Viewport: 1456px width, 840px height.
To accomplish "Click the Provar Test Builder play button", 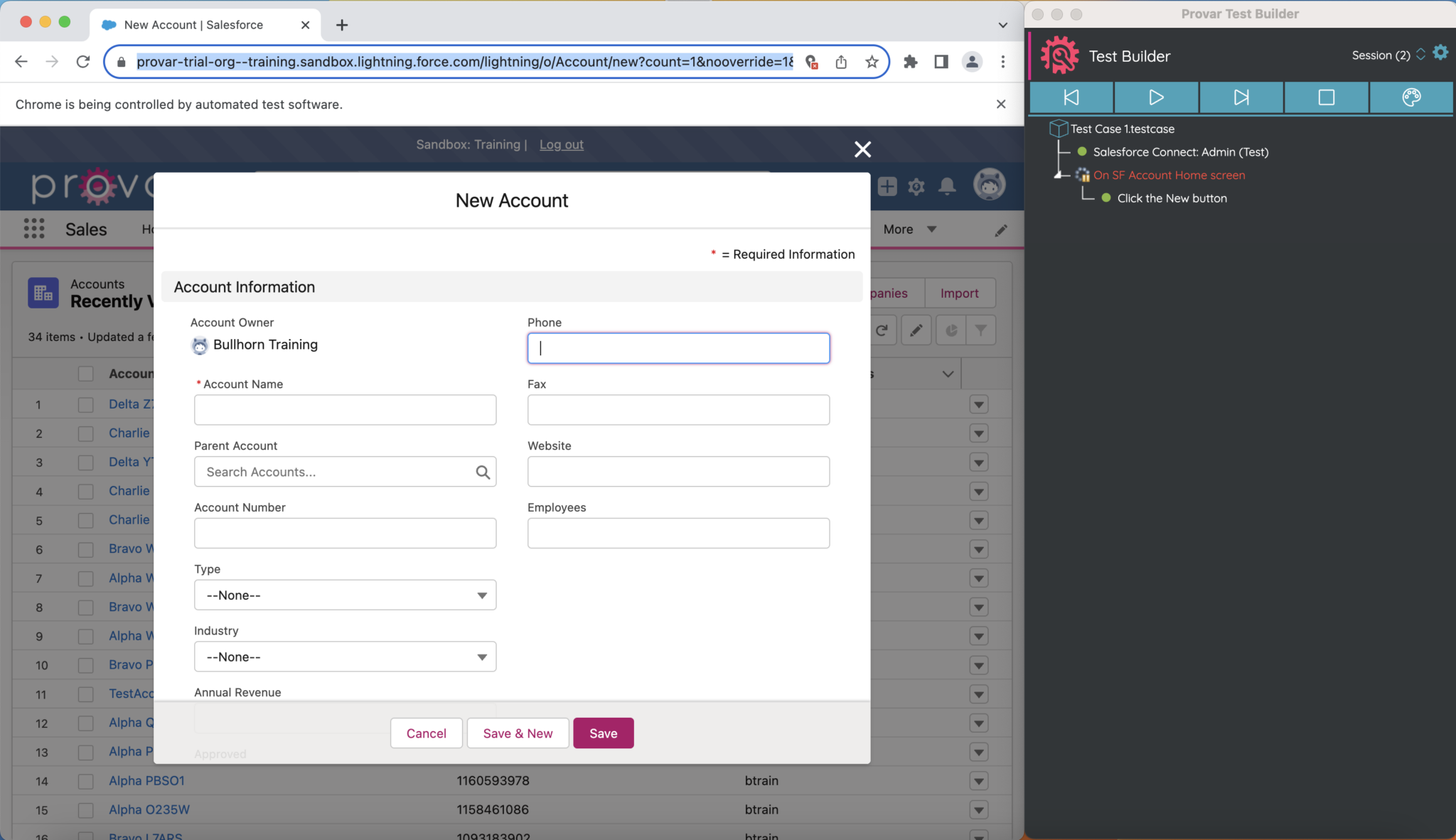I will [1156, 97].
